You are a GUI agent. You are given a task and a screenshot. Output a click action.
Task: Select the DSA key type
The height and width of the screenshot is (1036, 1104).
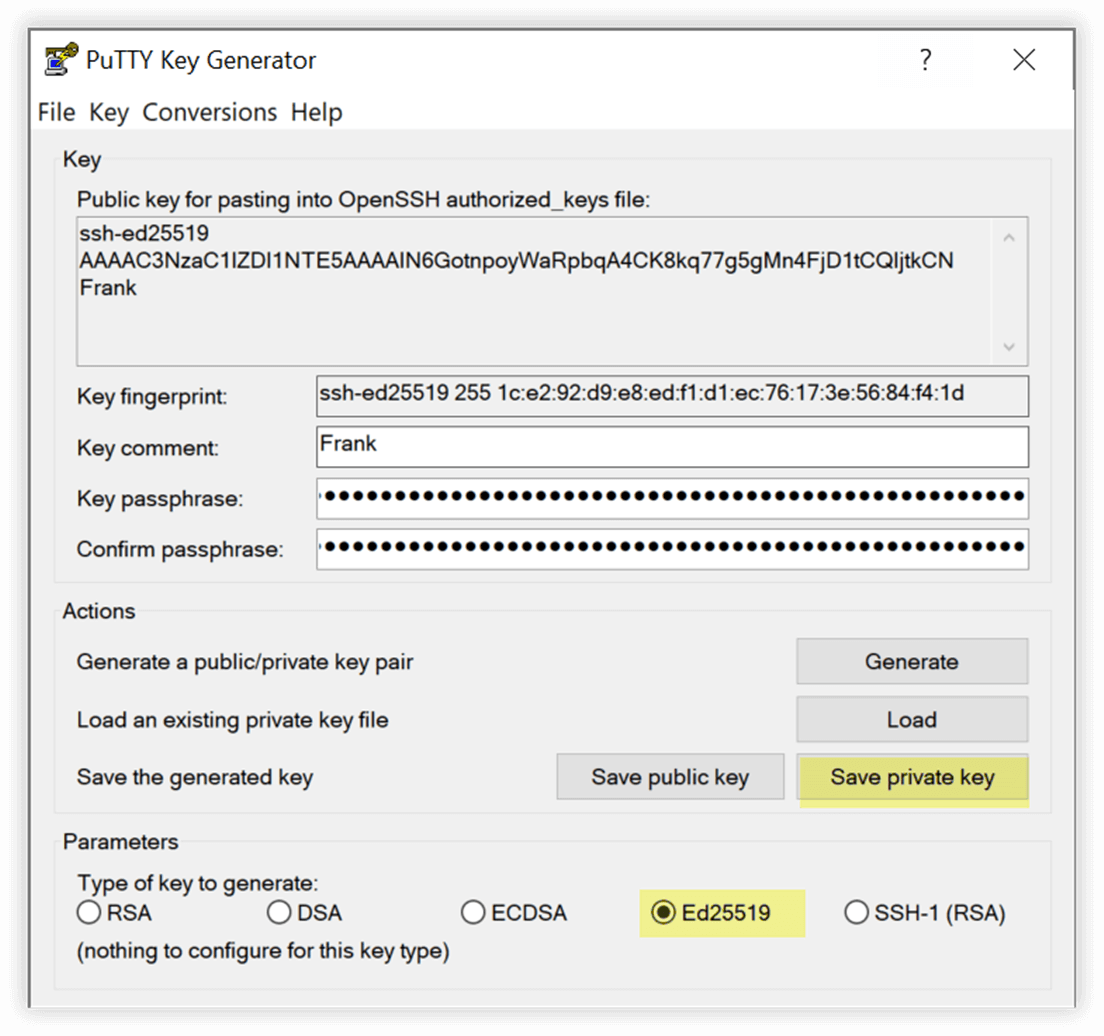[280, 912]
